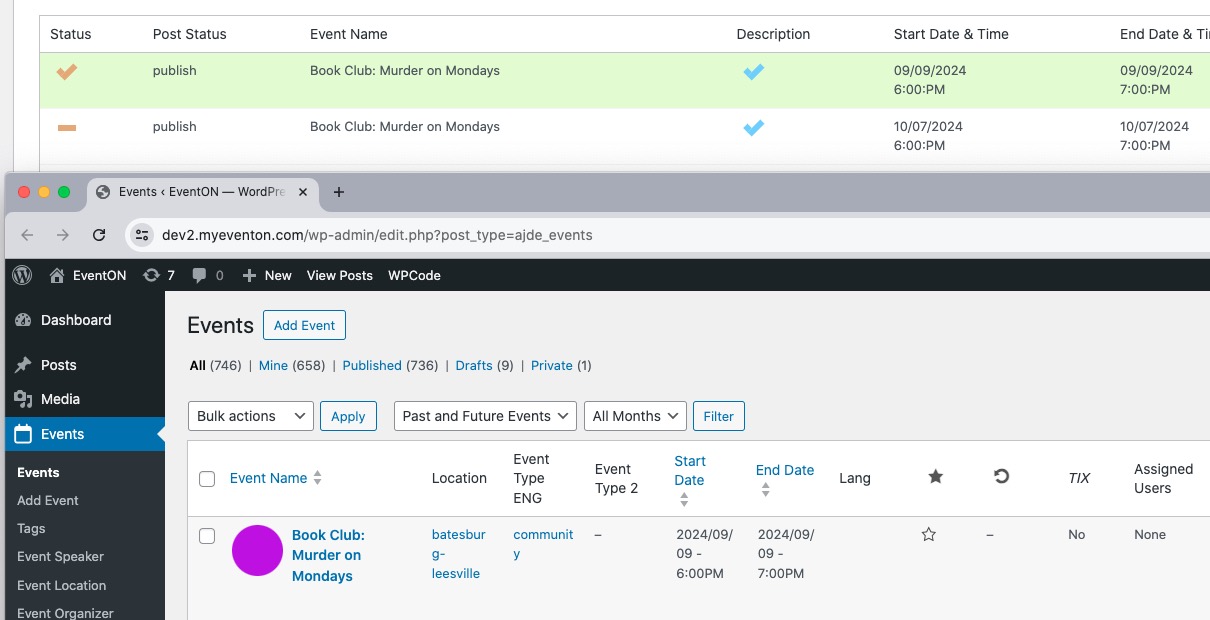The image size is (1210, 620).
Task: Click Apply for bulk actions
Action: (x=348, y=416)
